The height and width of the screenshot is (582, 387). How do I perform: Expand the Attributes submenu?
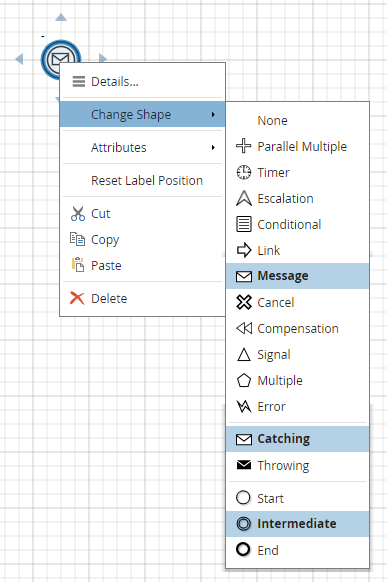142,147
